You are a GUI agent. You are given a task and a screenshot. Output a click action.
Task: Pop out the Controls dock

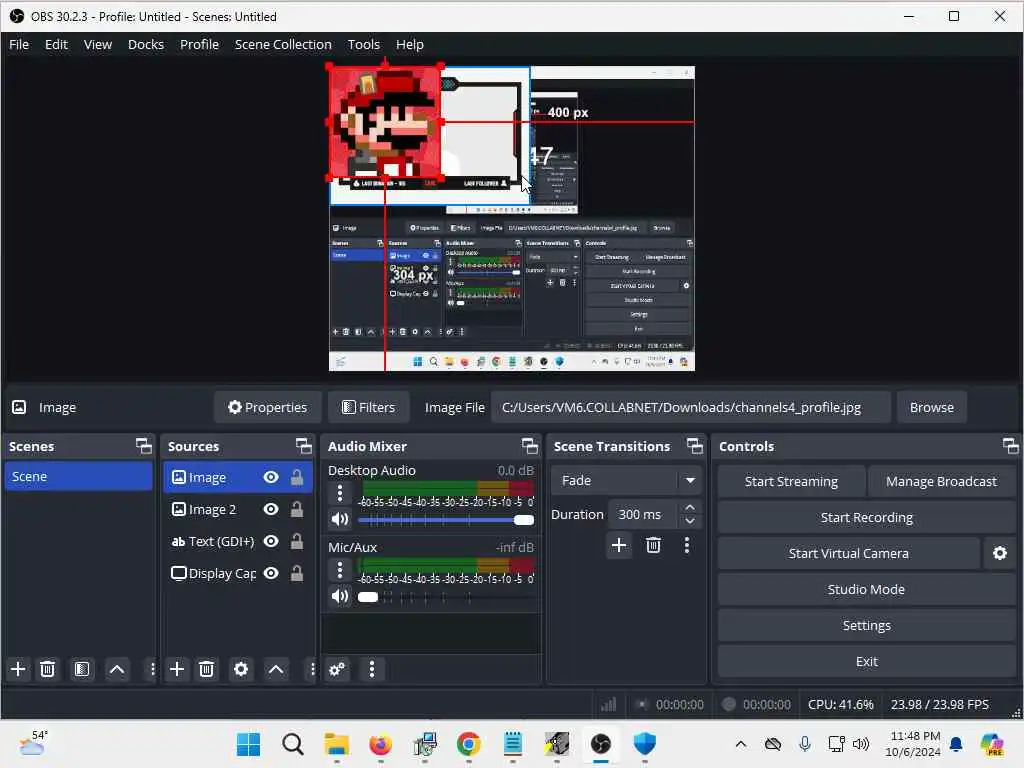(1010, 447)
